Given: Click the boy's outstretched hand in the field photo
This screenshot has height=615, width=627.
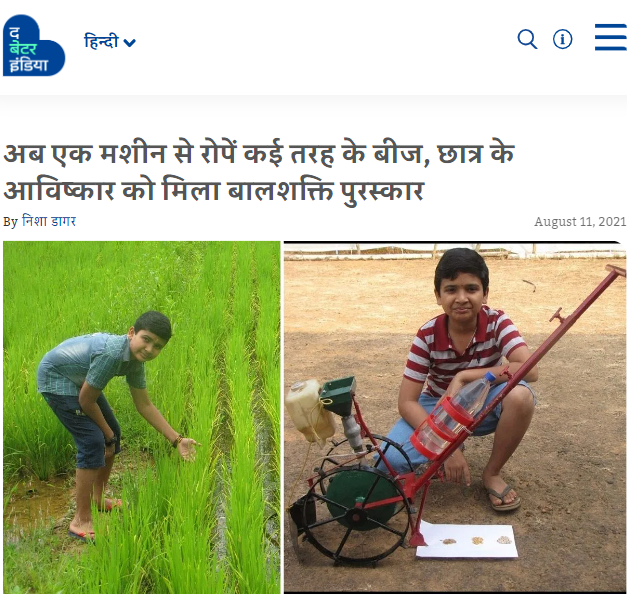Looking at the screenshot, I should click(x=188, y=449).
